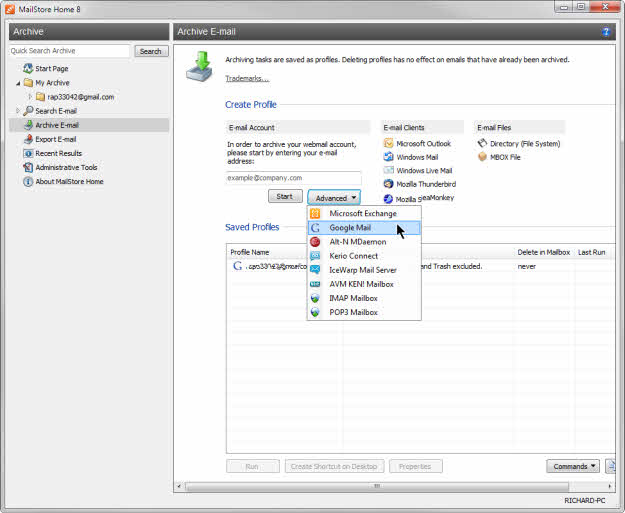Viewport: 625px width, 513px height.
Task: Select Microsoft Exchange menu entry
Action: [364, 214]
